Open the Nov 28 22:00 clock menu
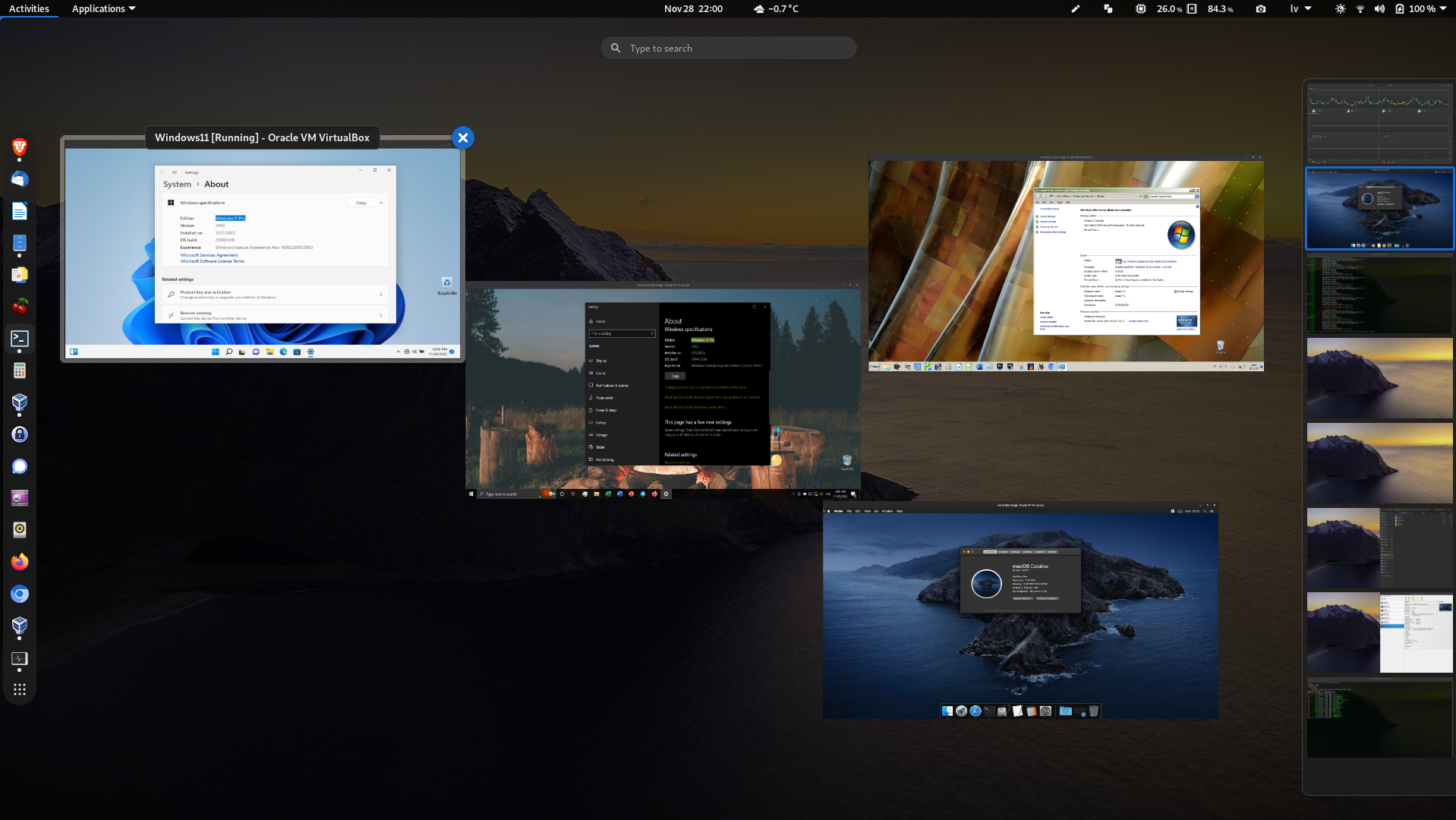This screenshot has width=1456, height=820. point(692,9)
